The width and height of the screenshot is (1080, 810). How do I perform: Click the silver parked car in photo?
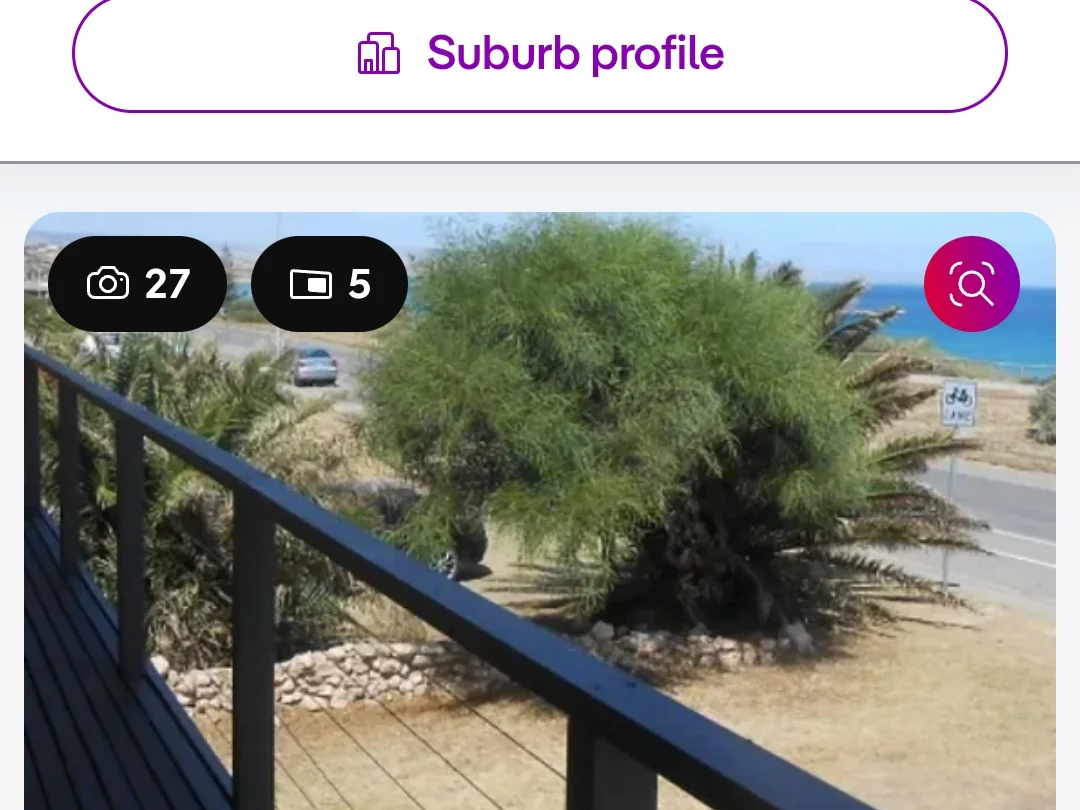click(314, 366)
